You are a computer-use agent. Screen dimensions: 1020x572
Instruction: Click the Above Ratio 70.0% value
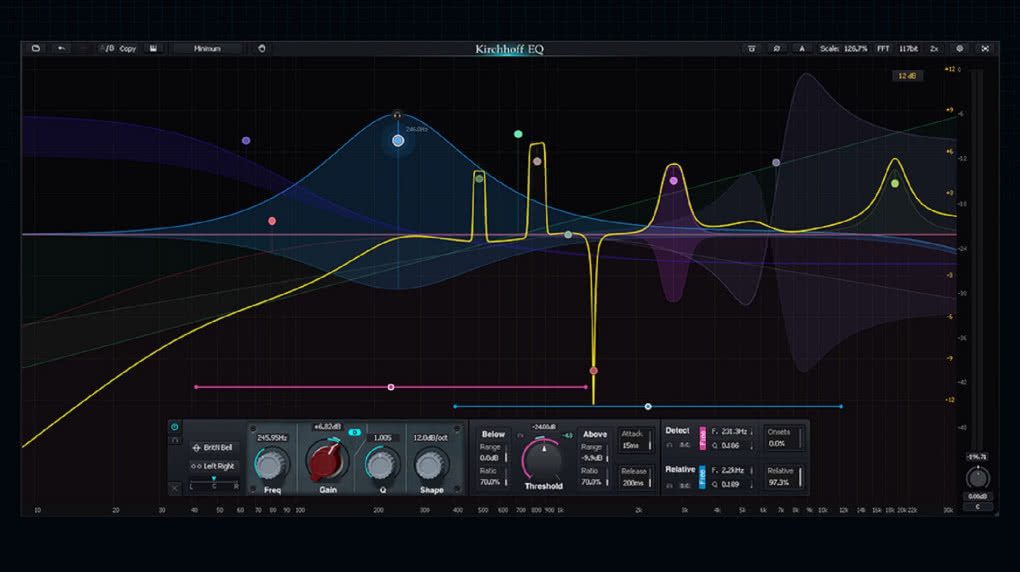pyautogui.click(x=592, y=482)
